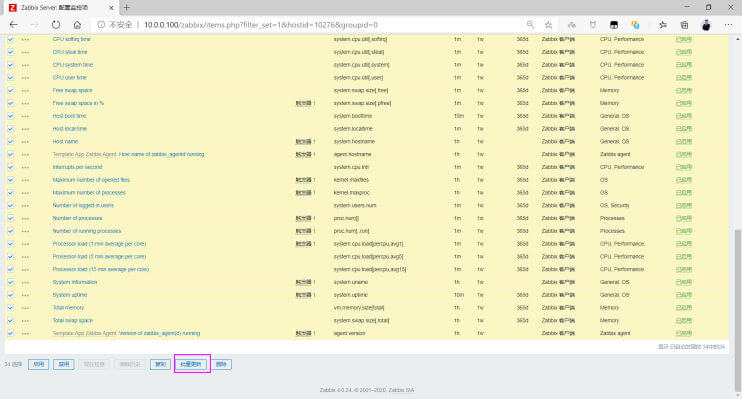Go back to the previous page
Image resolution: width=742 pixels, height=399 pixels.
point(13,25)
